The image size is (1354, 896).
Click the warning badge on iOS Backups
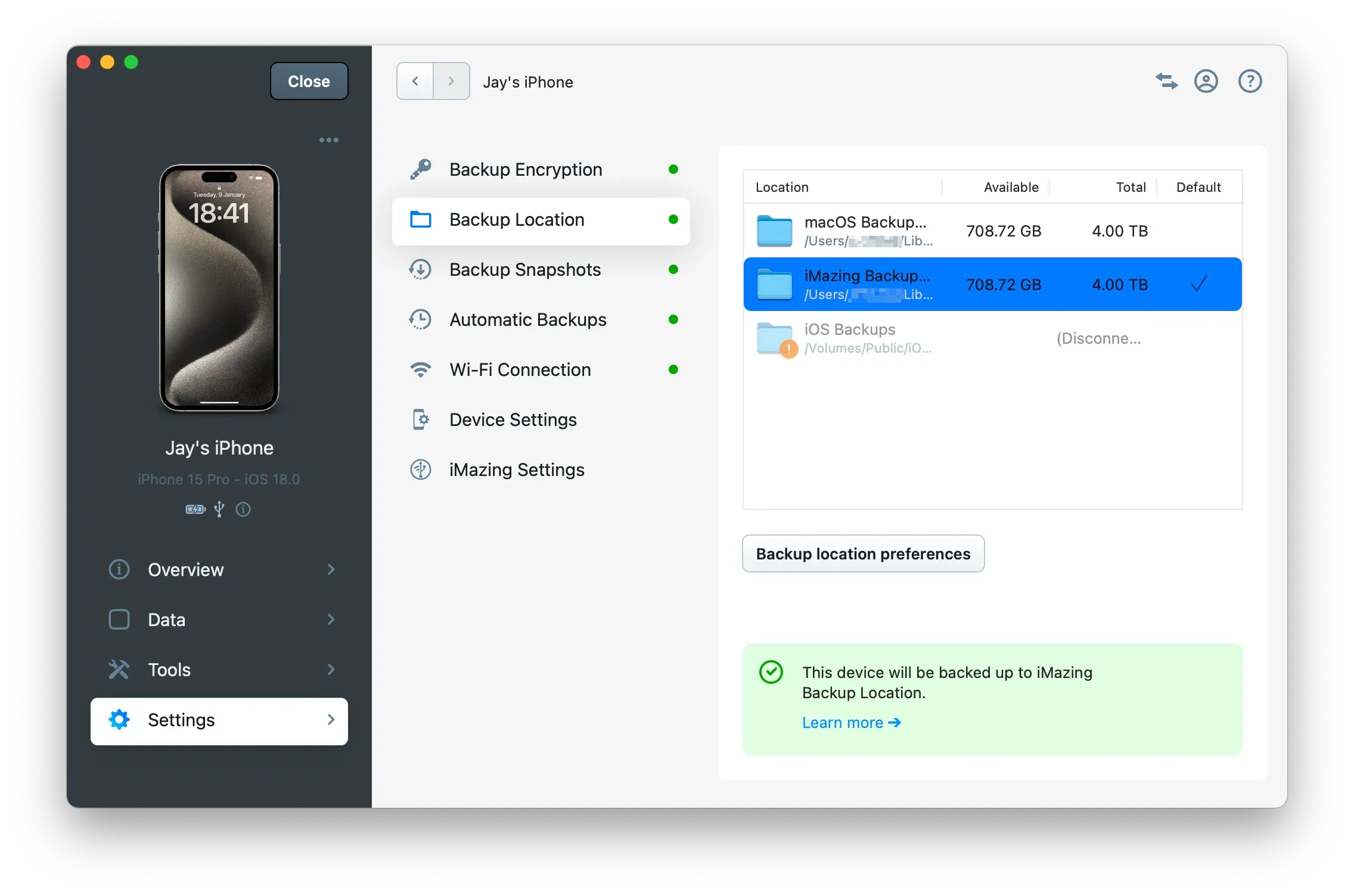[788, 350]
